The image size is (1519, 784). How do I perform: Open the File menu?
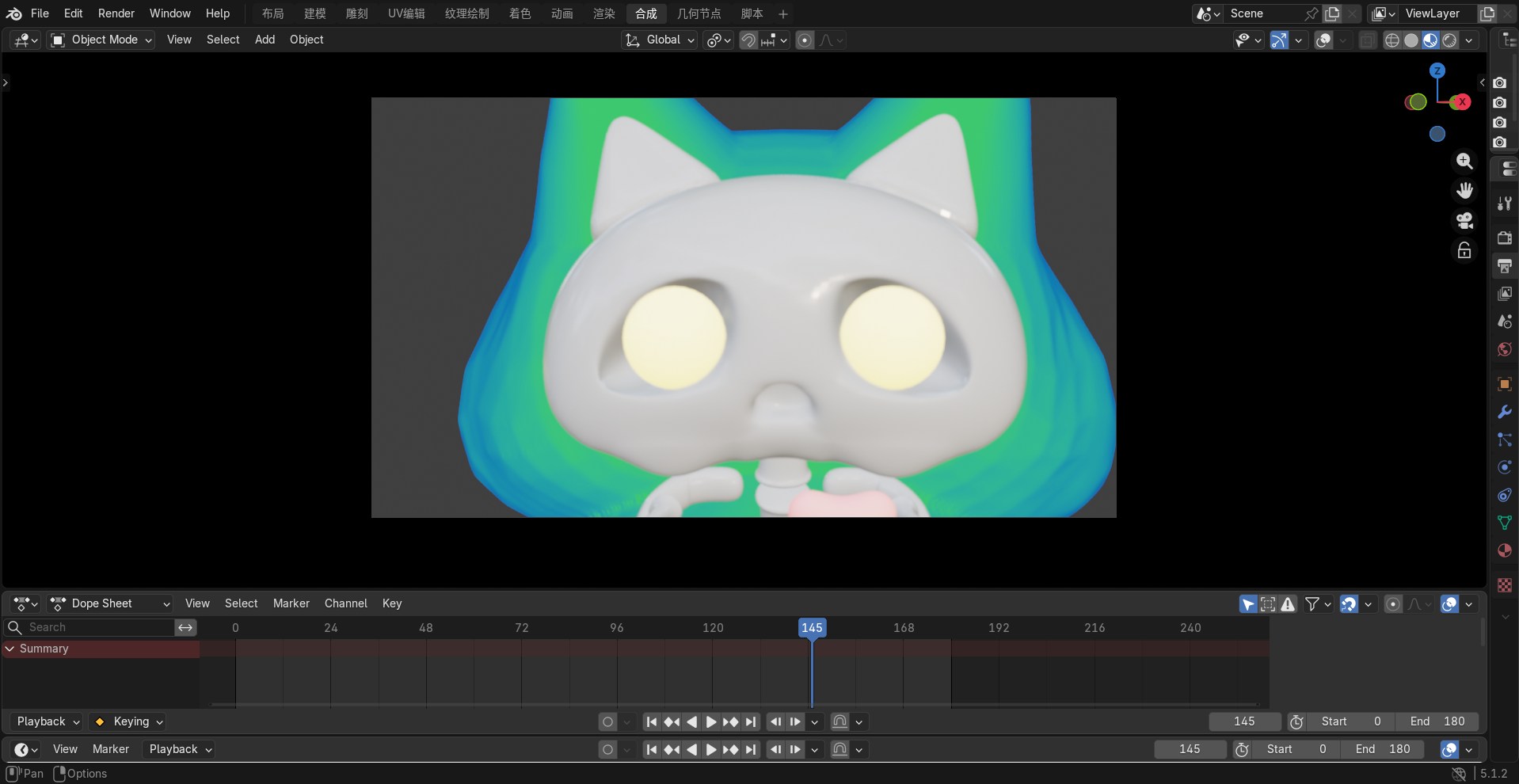click(40, 13)
